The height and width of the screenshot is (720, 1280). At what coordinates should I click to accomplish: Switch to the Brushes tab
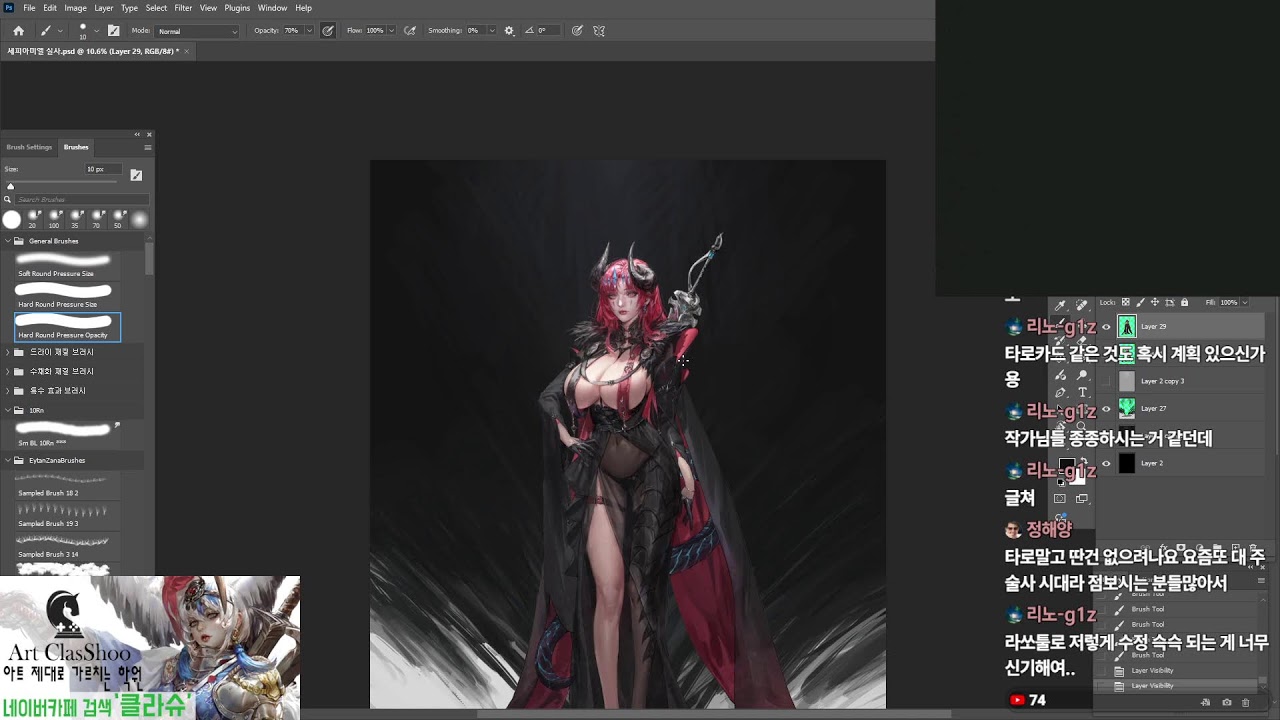coord(76,147)
